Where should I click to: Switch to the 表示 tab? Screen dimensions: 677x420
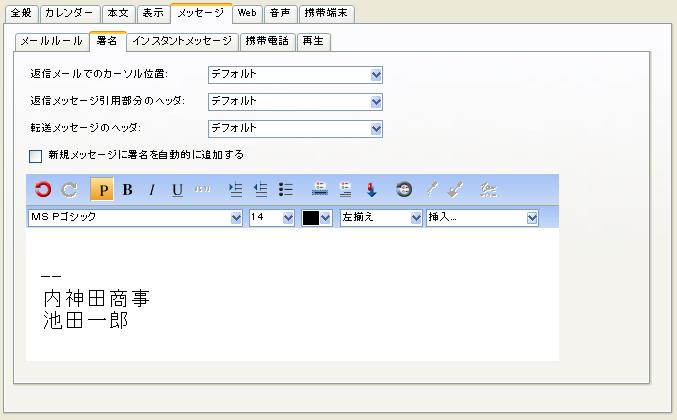click(x=153, y=13)
